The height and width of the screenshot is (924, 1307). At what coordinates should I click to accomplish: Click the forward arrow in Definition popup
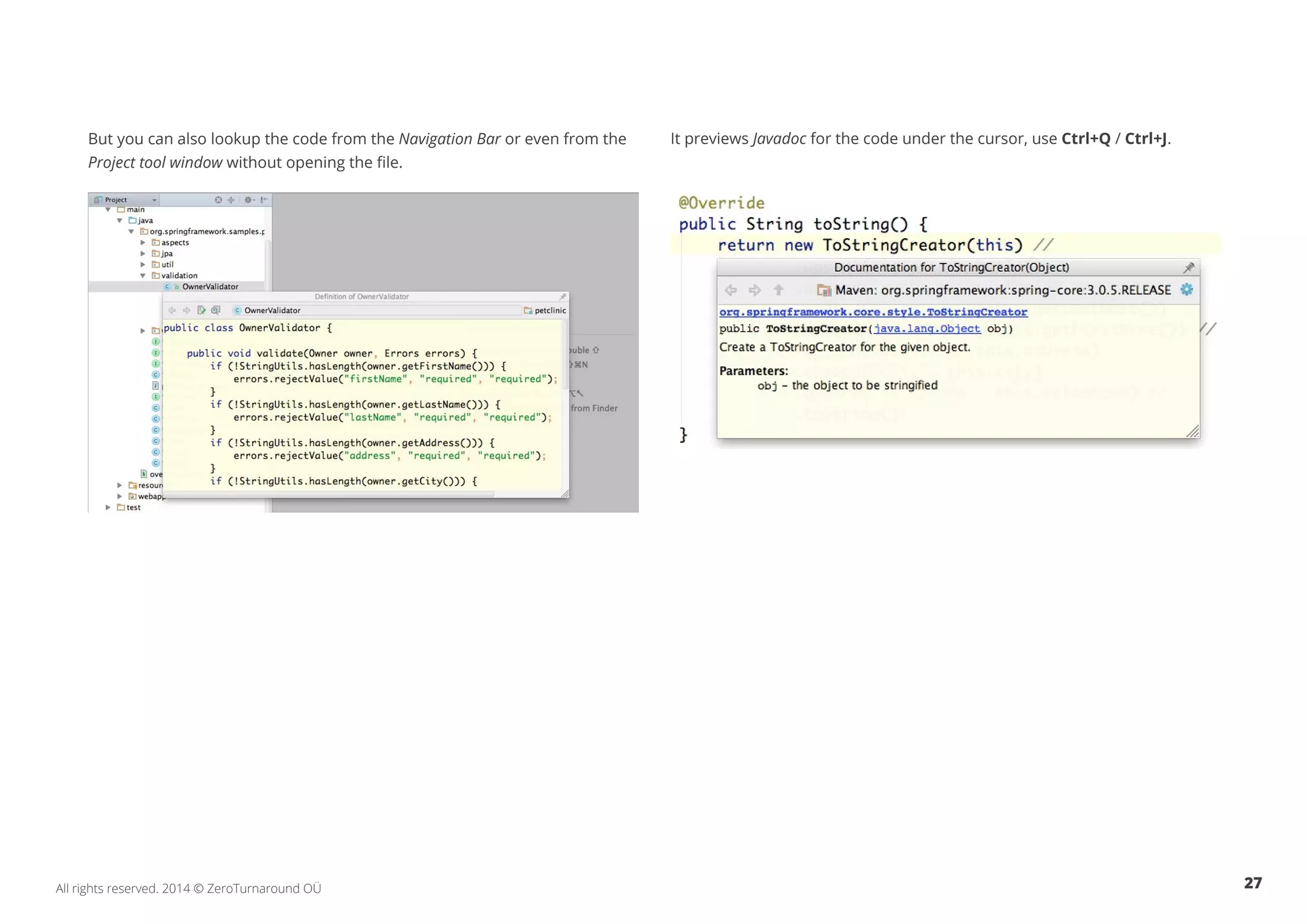tap(186, 311)
